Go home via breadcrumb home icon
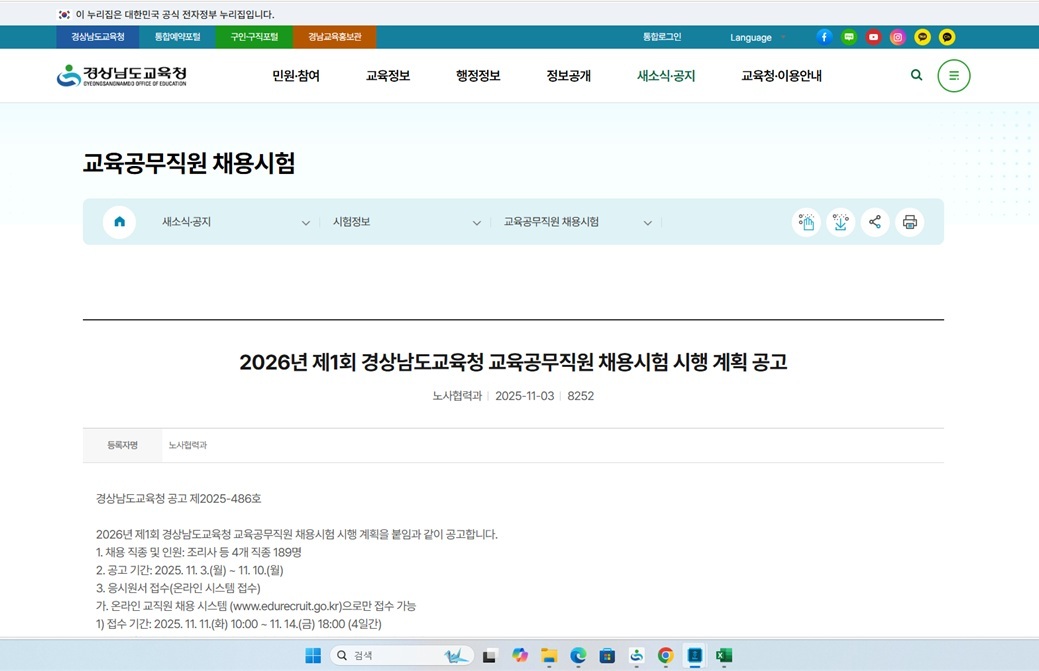The width and height of the screenshot is (1039, 671). pos(119,222)
